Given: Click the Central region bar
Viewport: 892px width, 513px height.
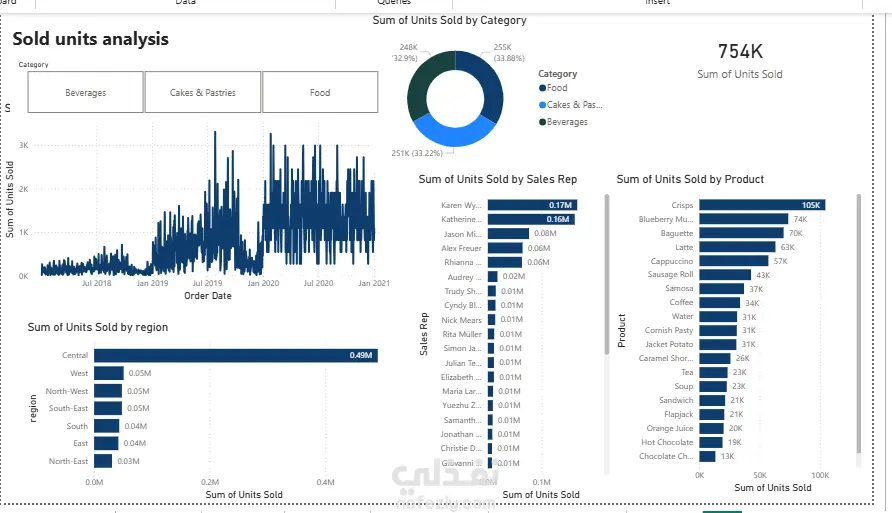Looking at the screenshot, I should (x=236, y=355).
